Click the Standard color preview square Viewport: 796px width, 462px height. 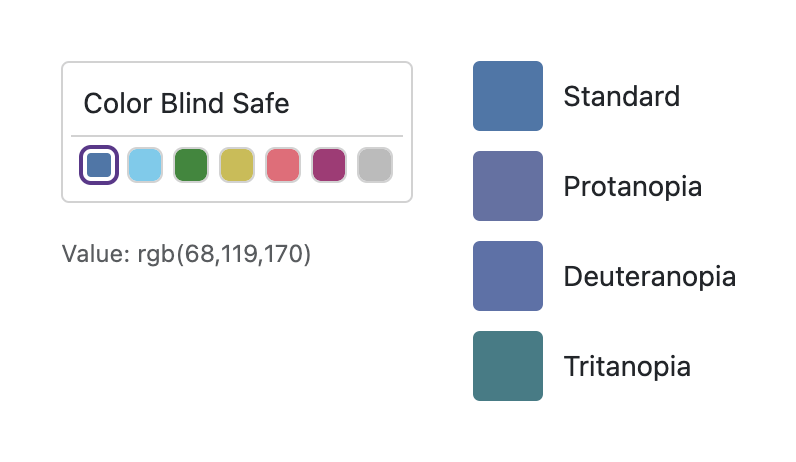point(508,96)
